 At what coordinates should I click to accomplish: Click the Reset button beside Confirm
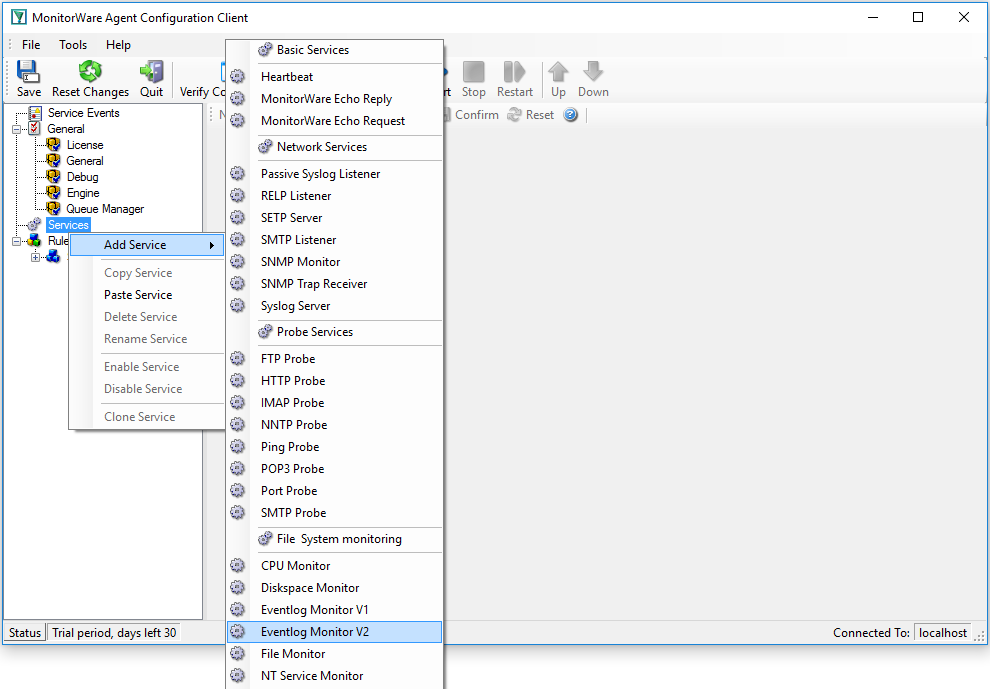tap(531, 115)
